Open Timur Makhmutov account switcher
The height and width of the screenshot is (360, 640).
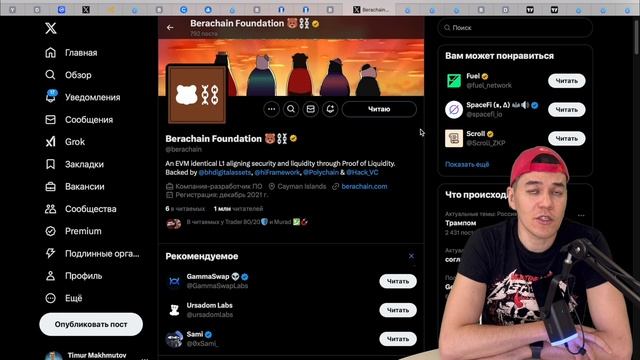pos(96,355)
